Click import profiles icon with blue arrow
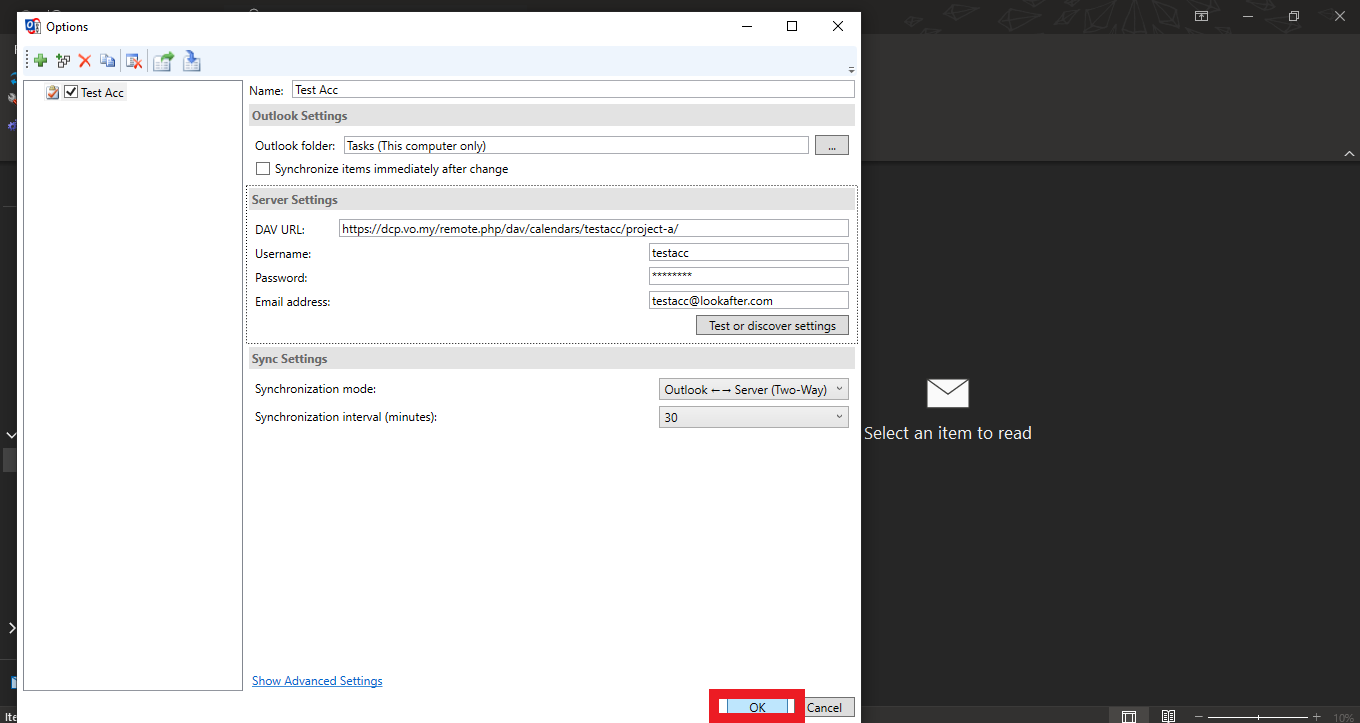Viewport: 1360px width, 723px height. pos(192,62)
